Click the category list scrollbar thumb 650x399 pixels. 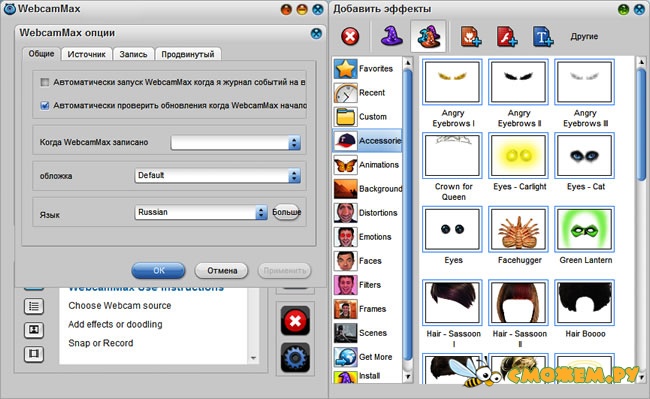coord(408,215)
